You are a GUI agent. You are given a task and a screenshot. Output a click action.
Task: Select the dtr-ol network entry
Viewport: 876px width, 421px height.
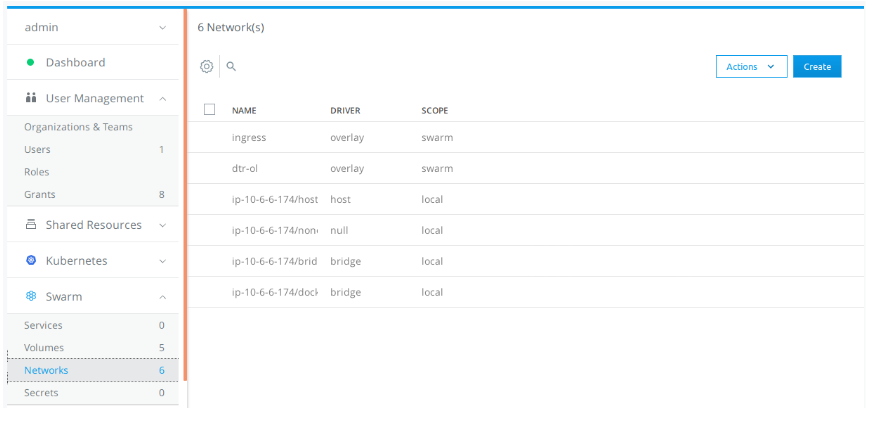tap(245, 168)
